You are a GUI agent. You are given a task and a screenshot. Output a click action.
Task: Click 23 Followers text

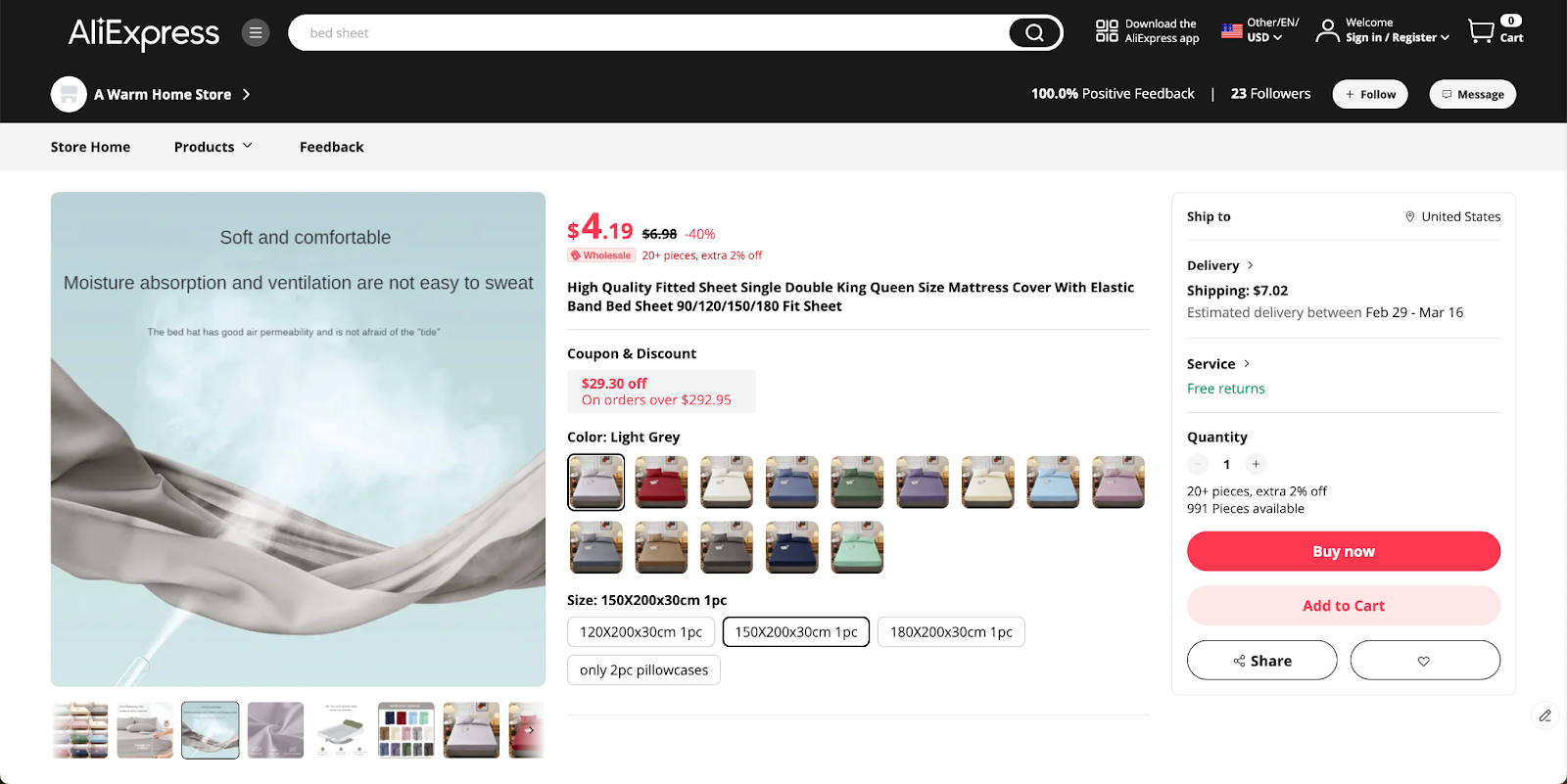click(x=1270, y=94)
